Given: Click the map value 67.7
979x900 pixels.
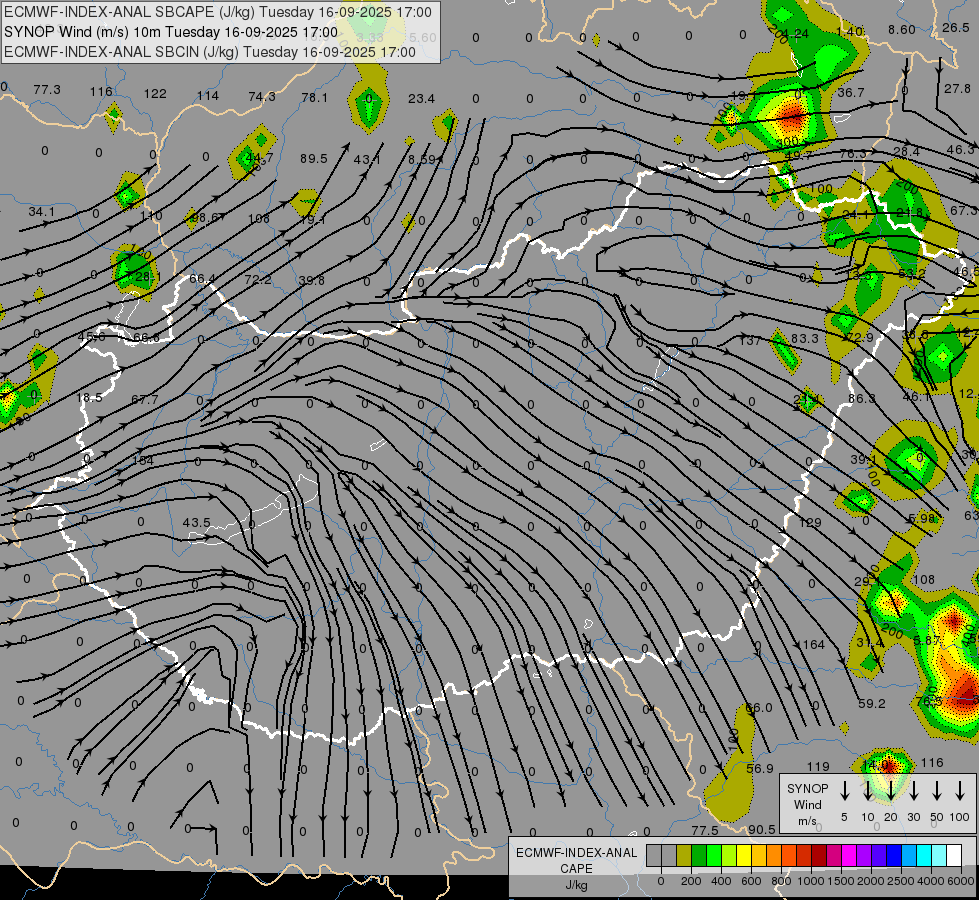Looking at the screenshot, I should (145, 399).
